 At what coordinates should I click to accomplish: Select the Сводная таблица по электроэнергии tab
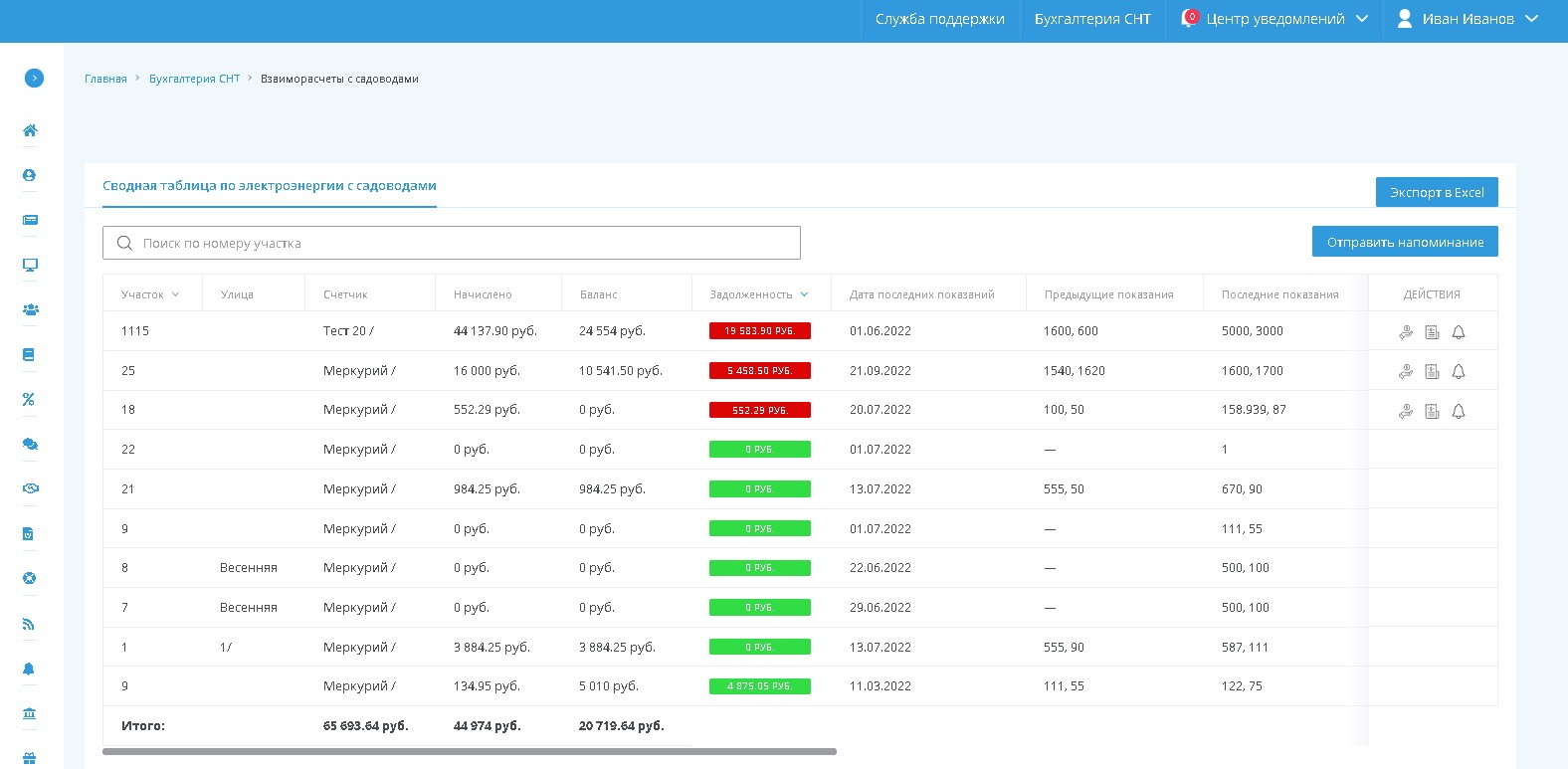click(x=270, y=186)
